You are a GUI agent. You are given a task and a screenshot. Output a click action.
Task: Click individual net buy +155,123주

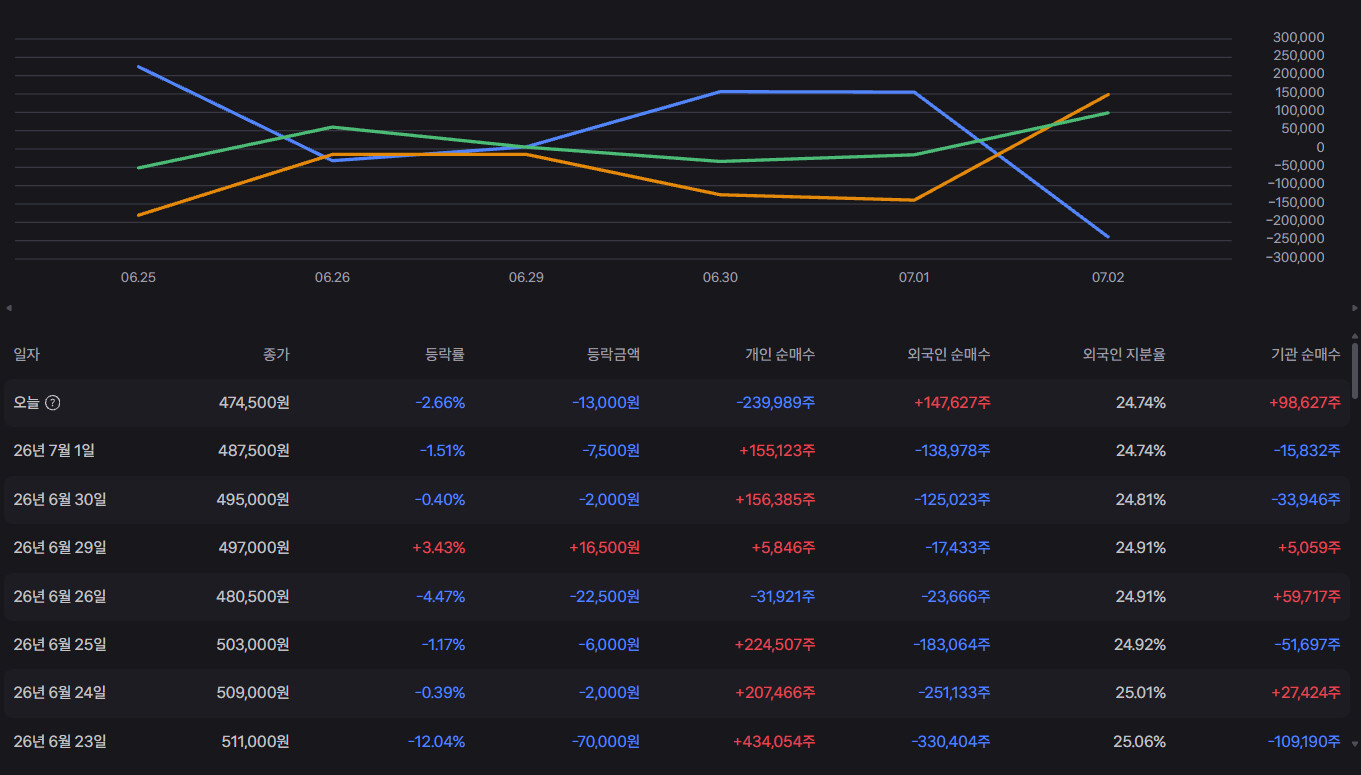pyautogui.click(x=777, y=451)
